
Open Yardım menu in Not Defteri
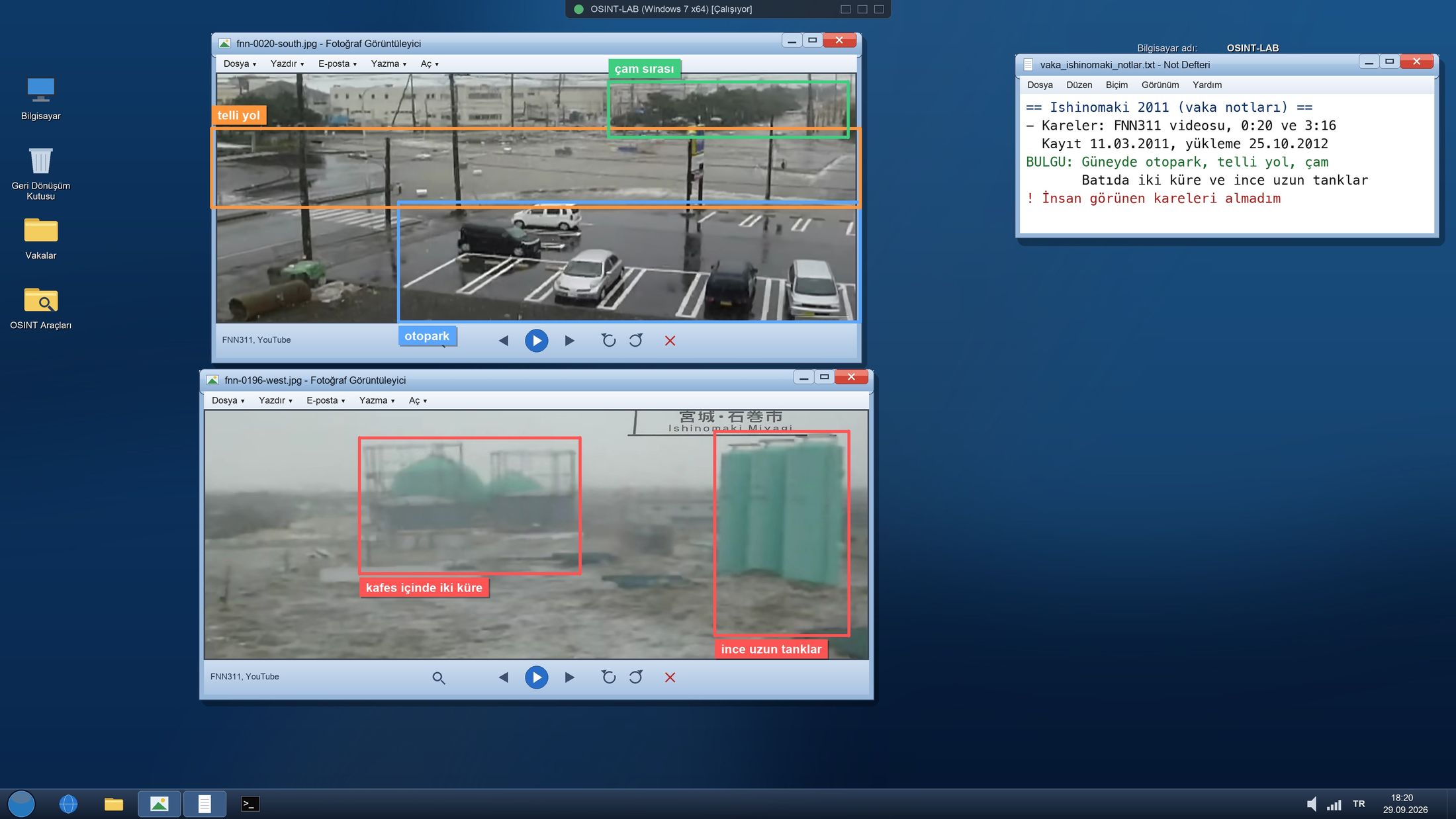tap(1206, 85)
